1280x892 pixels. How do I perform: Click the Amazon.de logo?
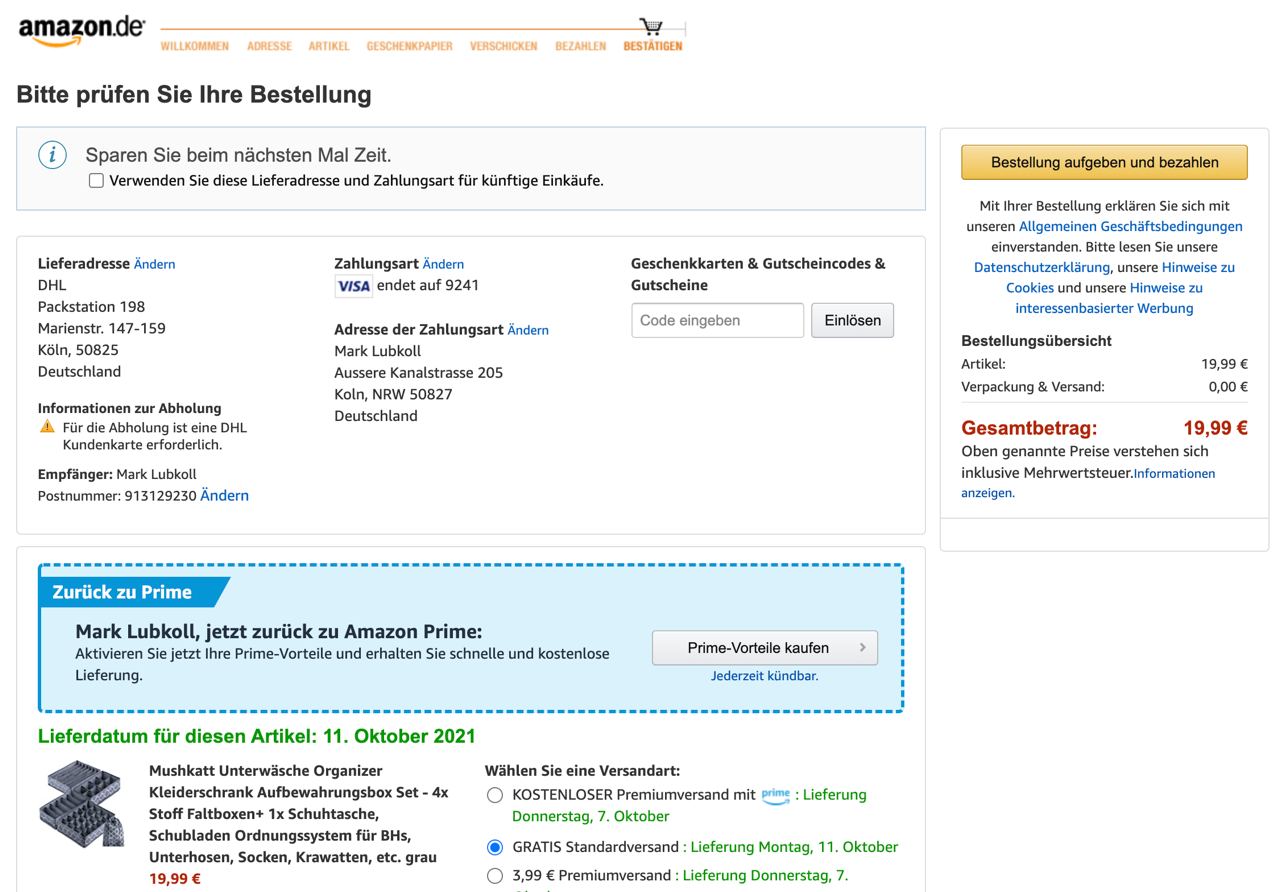click(x=81, y=30)
